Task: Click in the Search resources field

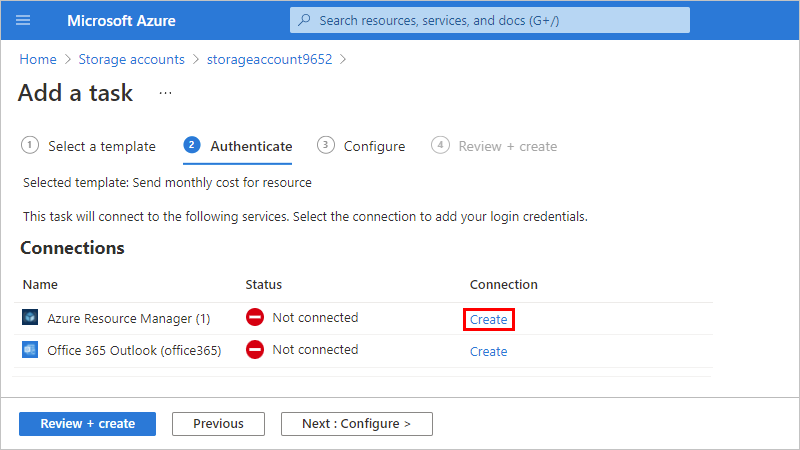Action: [490, 20]
